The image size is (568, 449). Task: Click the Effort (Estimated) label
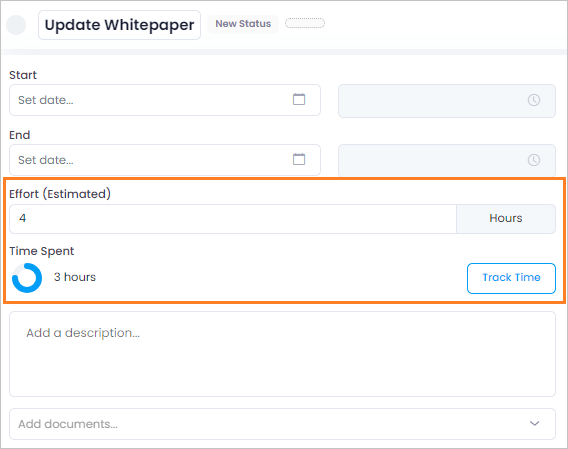[x=60, y=194]
